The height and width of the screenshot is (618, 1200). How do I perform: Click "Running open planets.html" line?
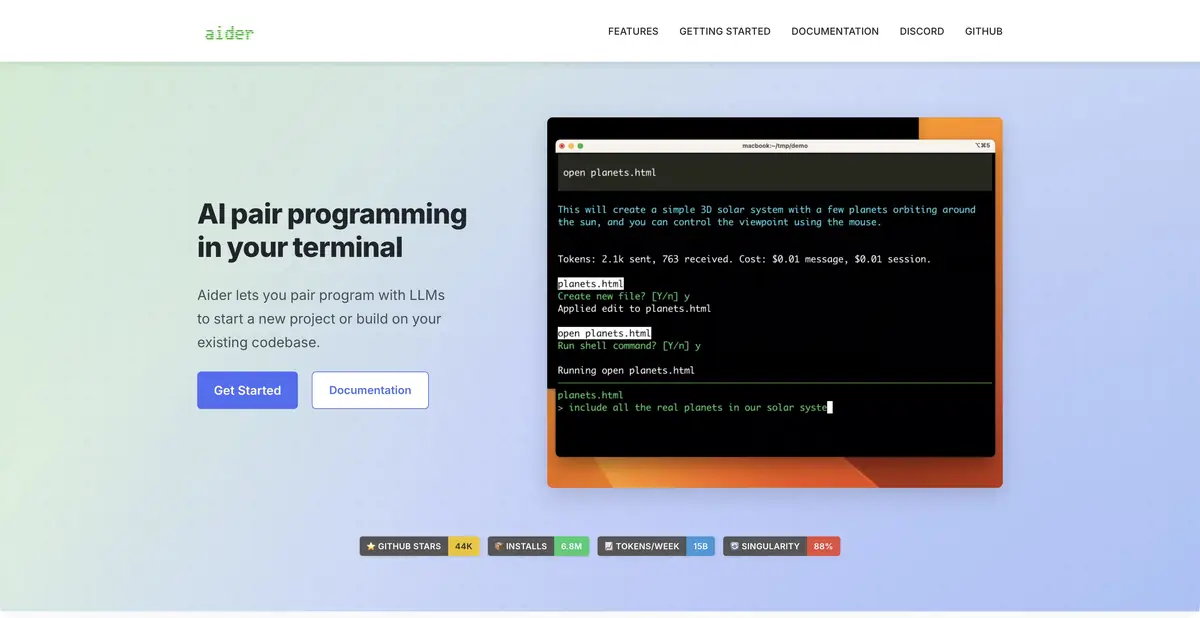(x=626, y=371)
